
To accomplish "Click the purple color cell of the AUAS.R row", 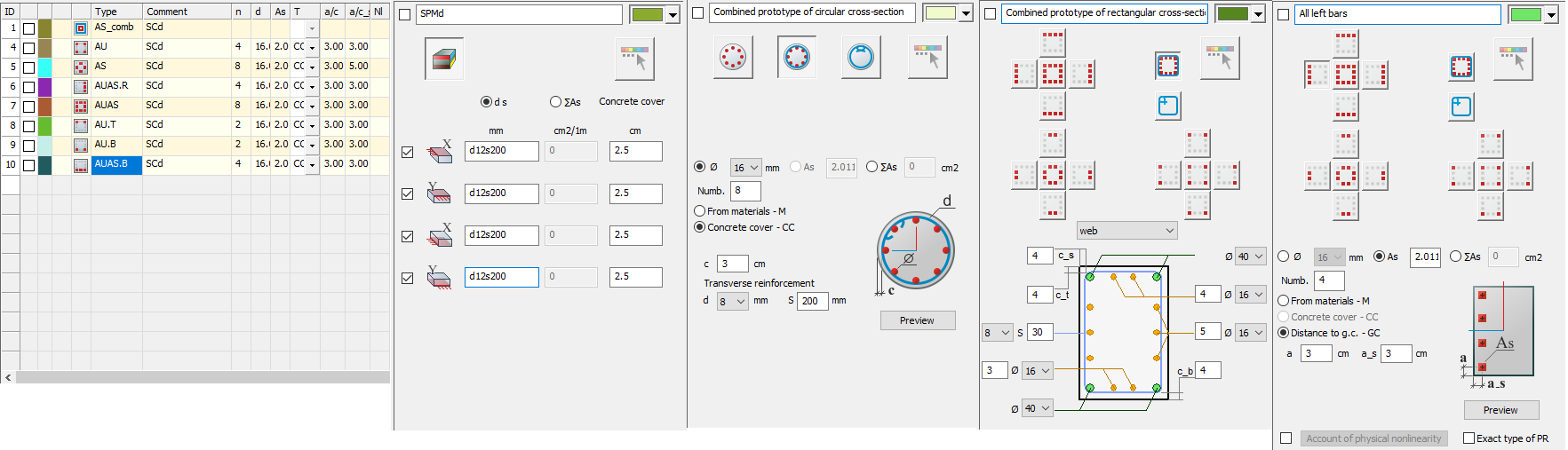I will 44,87.
